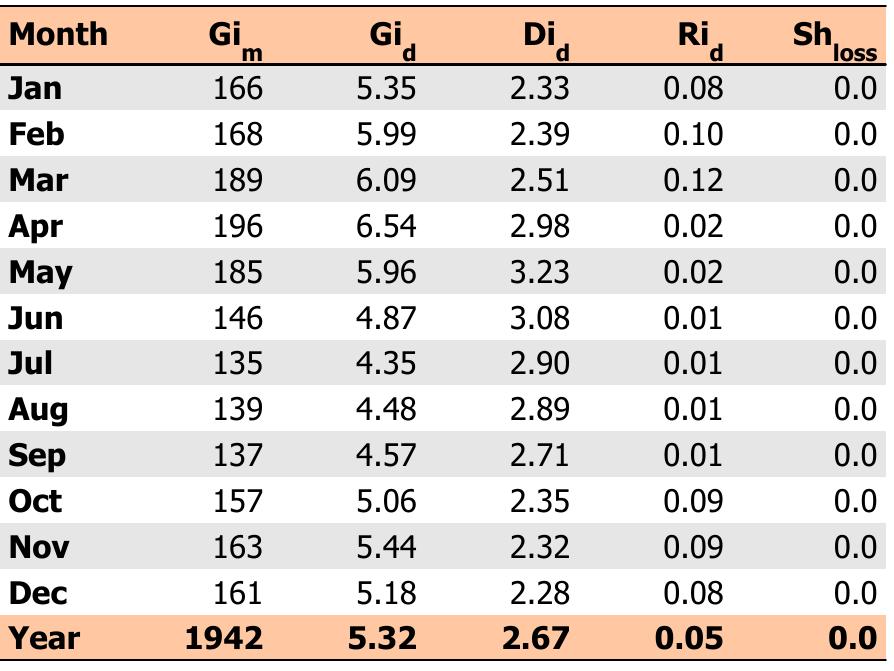Select the Apr row label
Image resolution: width=894 pixels, height=671 pixels.
(x=35, y=226)
